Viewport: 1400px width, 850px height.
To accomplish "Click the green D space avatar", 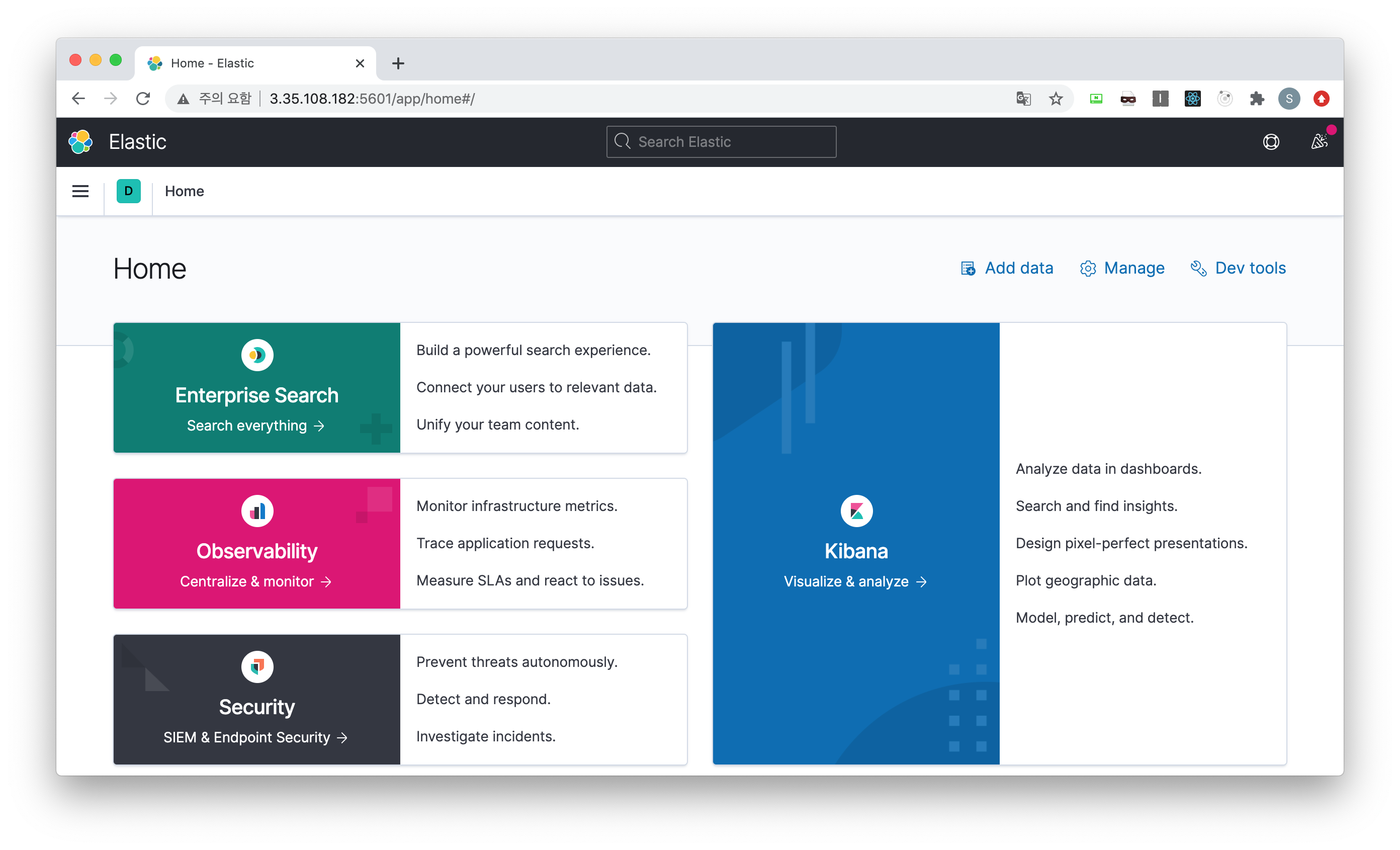I will pyautogui.click(x=128, y=192).
